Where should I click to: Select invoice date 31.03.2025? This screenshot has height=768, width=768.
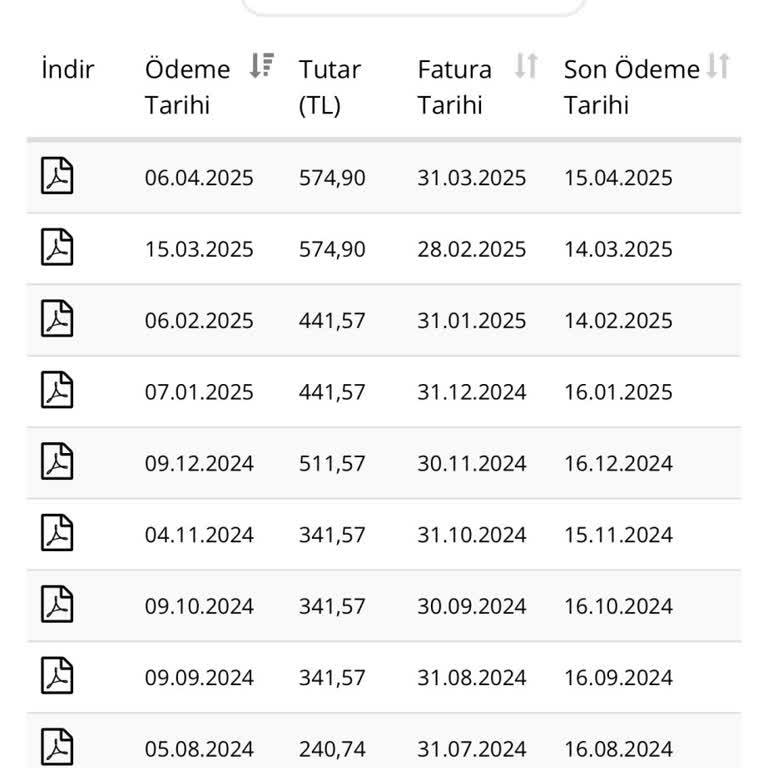pos(472,178)
